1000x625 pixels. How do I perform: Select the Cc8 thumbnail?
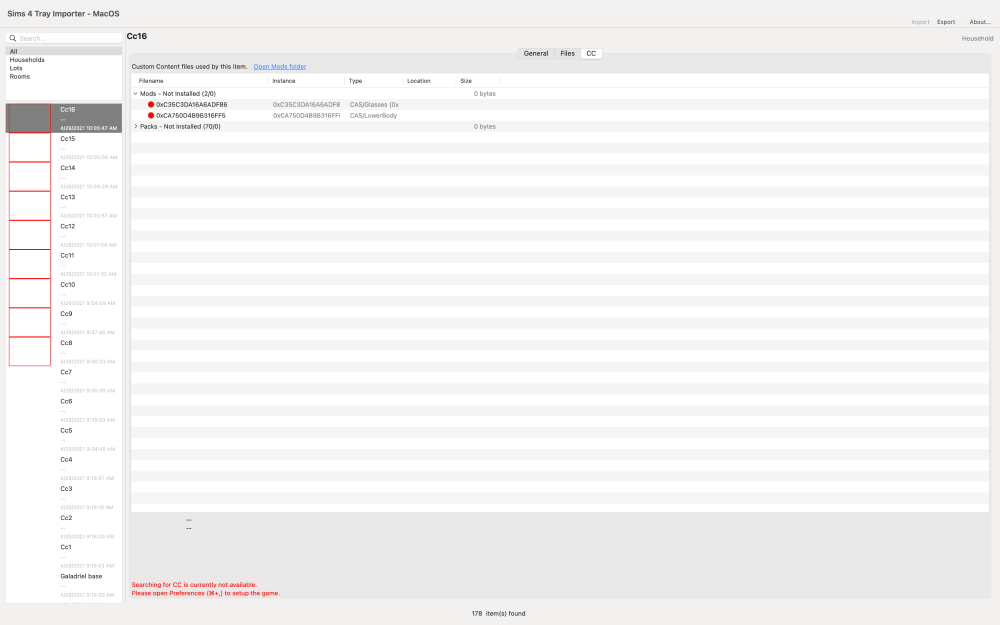click(30, 351)
